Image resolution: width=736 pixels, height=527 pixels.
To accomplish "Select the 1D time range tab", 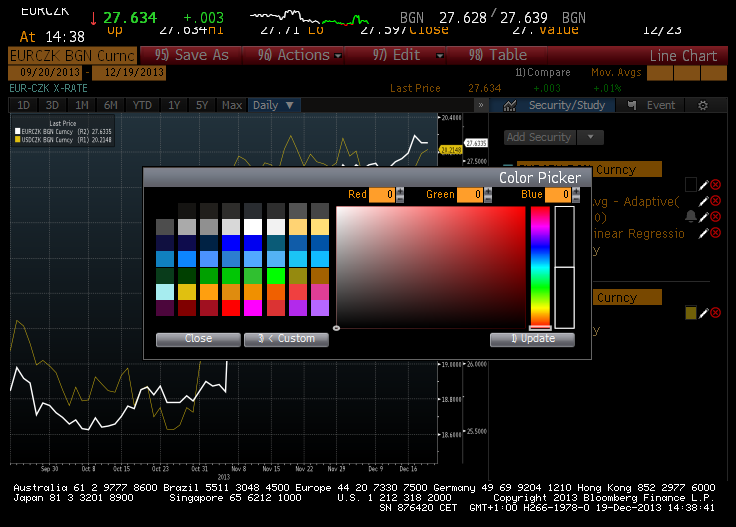I will (x=23, y=105).
